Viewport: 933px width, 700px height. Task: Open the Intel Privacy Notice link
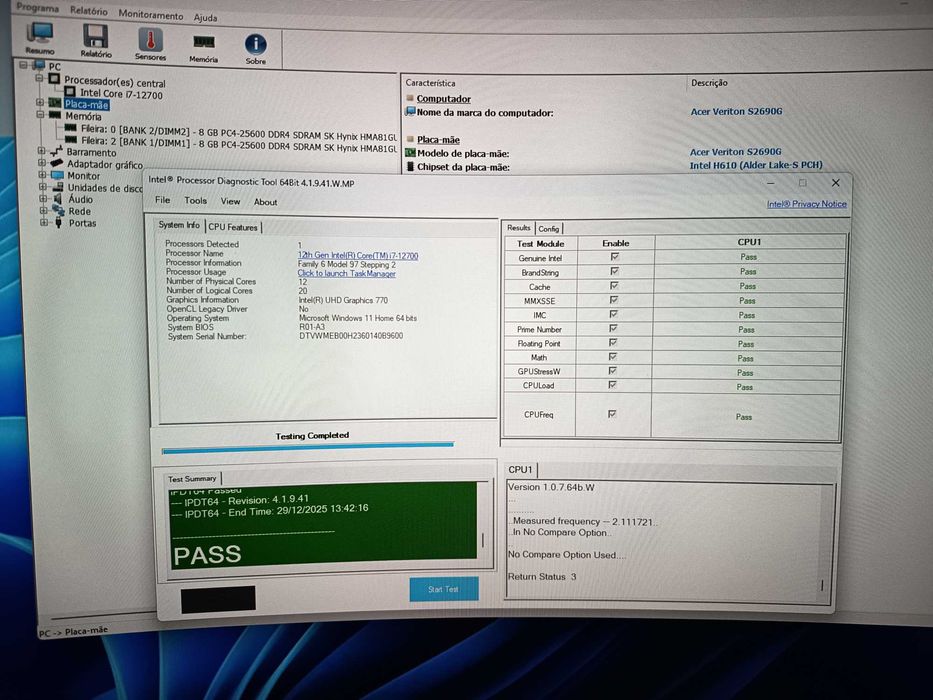(806, 204)
